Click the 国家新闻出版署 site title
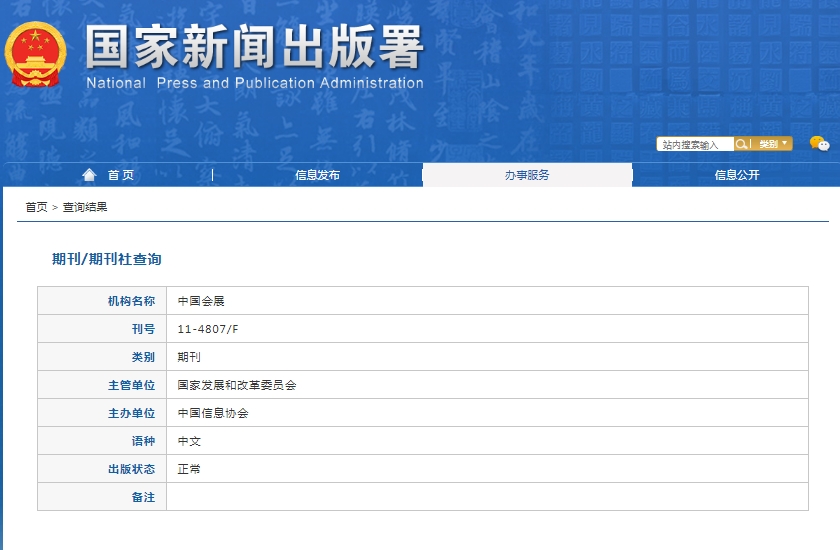The height and width of the screenshot is (550, 840). [255, 47]
